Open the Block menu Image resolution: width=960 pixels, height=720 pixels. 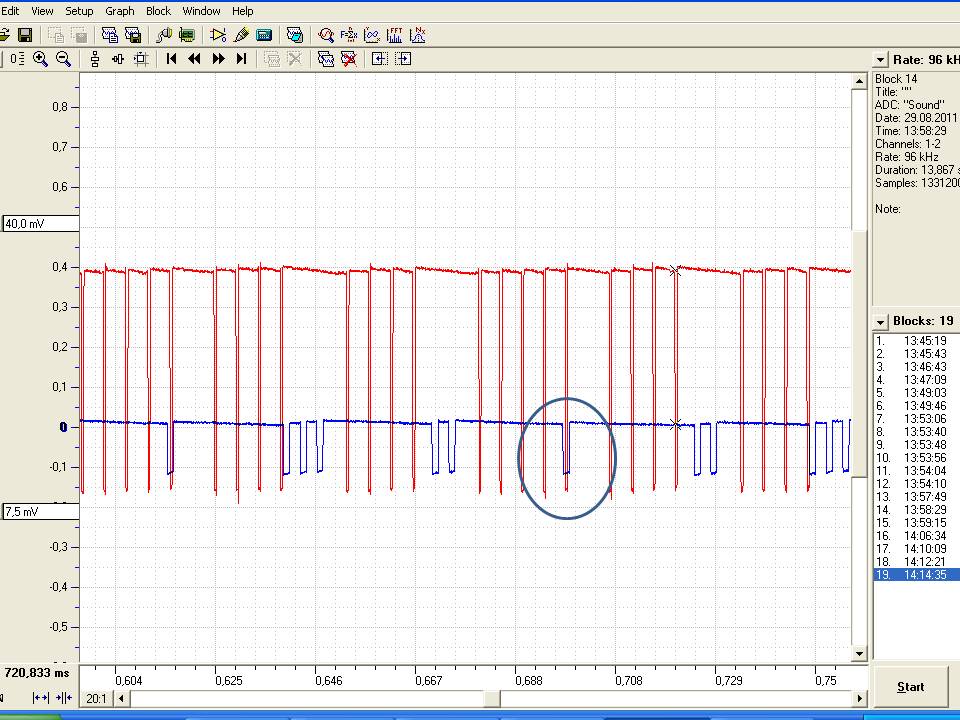coord(159,11)
